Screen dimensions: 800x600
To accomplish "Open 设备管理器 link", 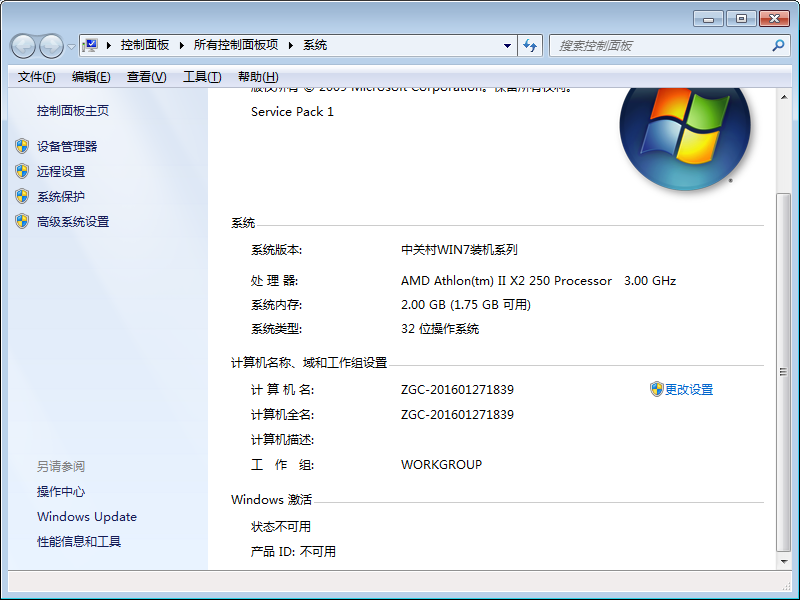I will [x=67, y=146].
